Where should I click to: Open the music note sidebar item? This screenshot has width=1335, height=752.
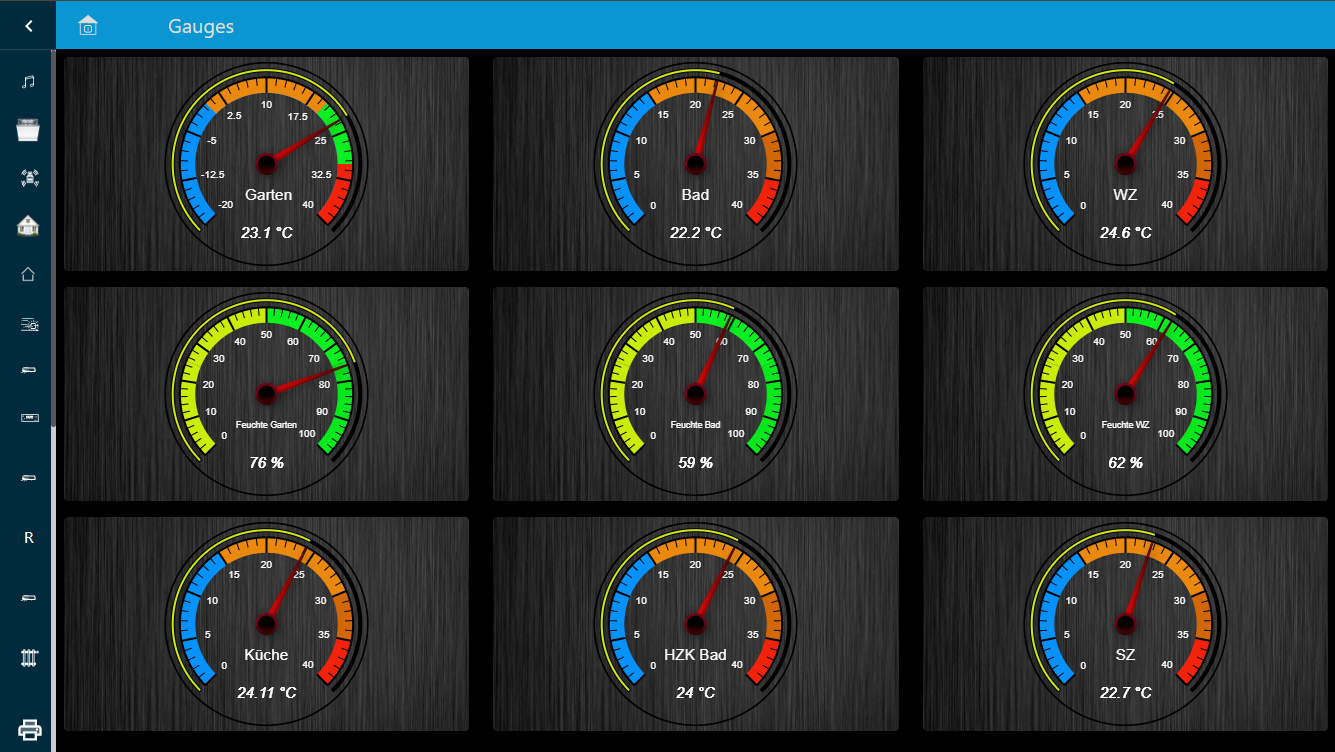click(x=28, y=81)
